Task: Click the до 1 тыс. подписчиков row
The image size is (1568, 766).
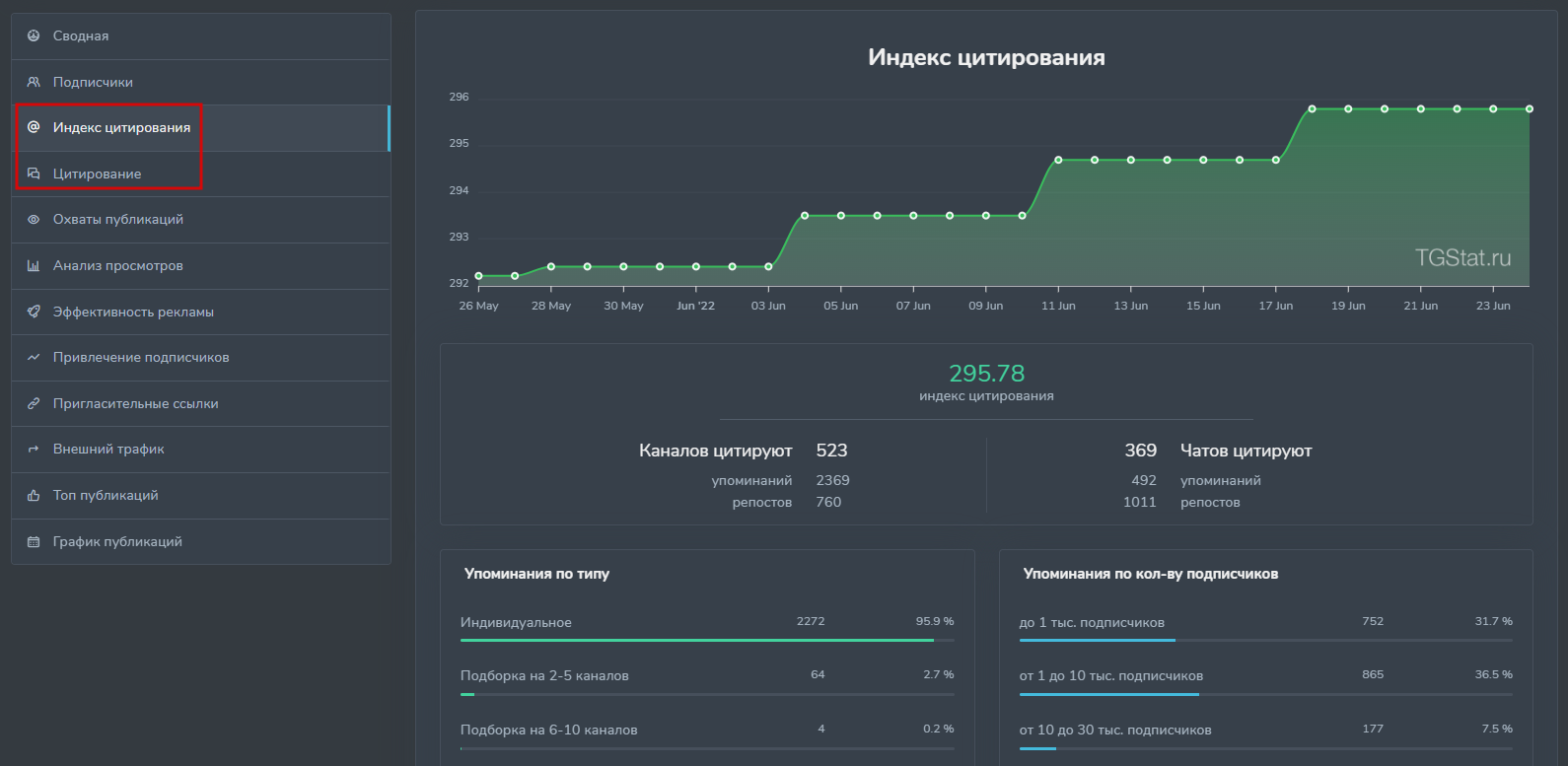Action: coord(1266,622)
